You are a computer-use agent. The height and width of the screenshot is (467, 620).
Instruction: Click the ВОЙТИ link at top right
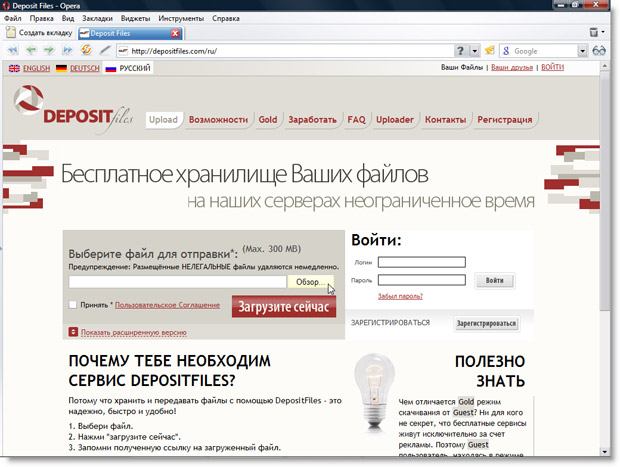click(x=552, y=68)
